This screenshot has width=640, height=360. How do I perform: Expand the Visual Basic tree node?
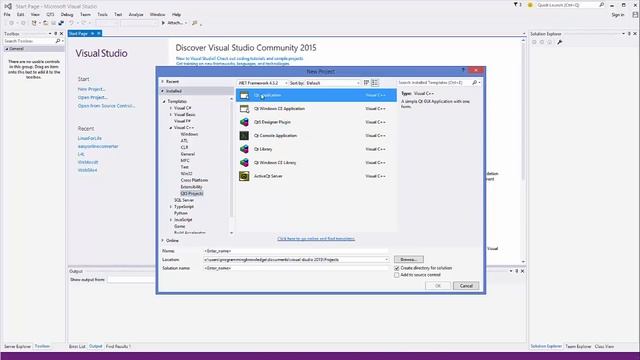pyautogui.click(x=171, y=115)
